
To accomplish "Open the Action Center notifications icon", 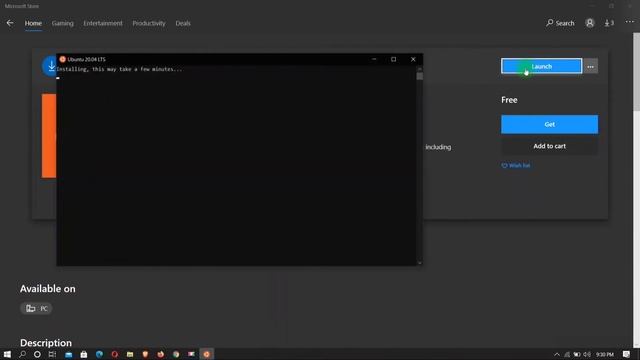I will 627,354.
